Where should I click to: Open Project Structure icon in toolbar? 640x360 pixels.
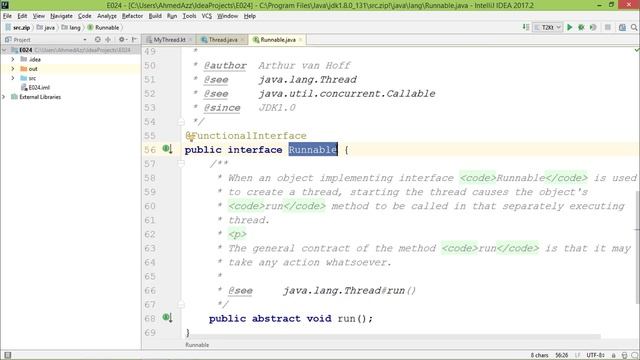622,27
